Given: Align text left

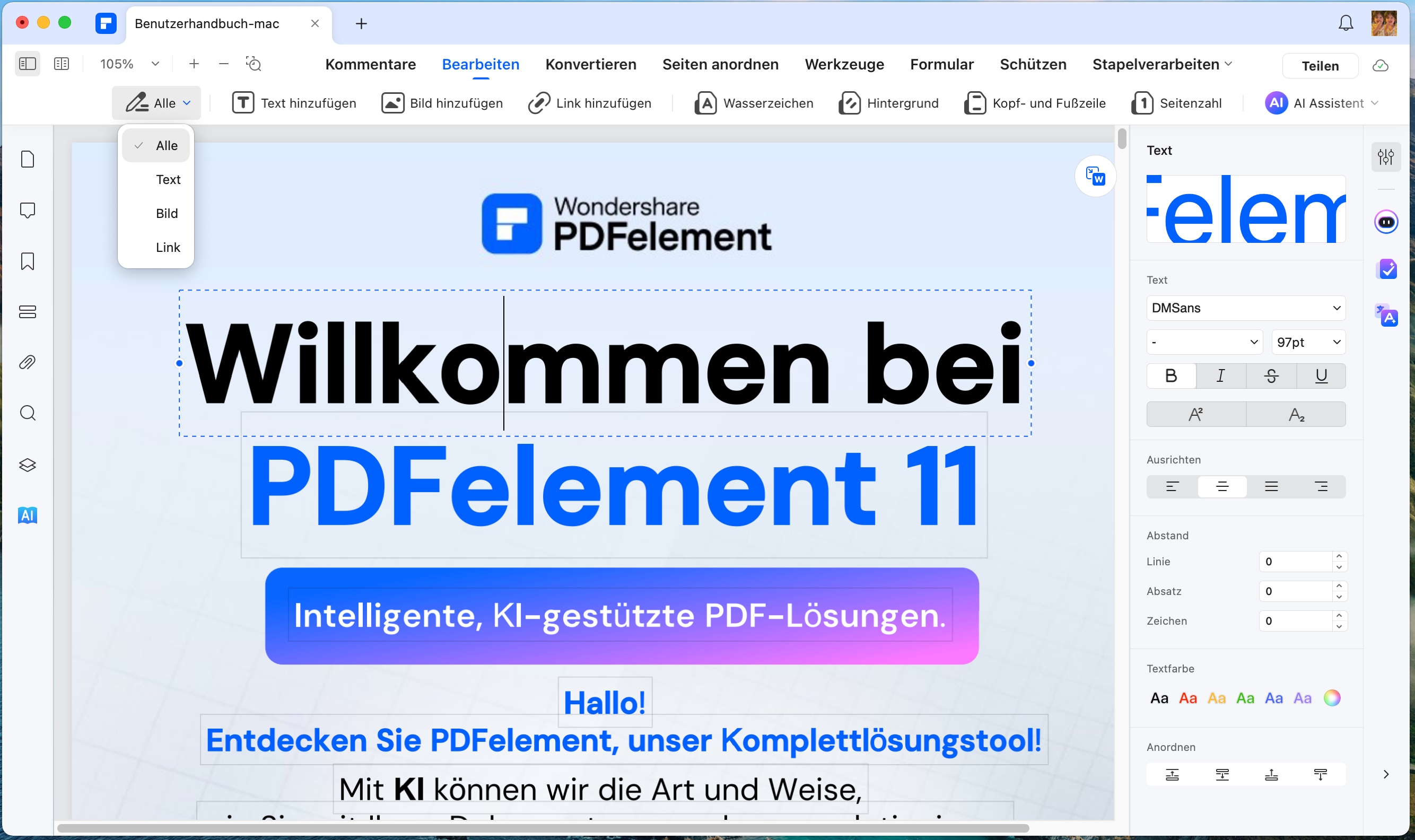Looking at the screenshot, I should point(1172,487).
